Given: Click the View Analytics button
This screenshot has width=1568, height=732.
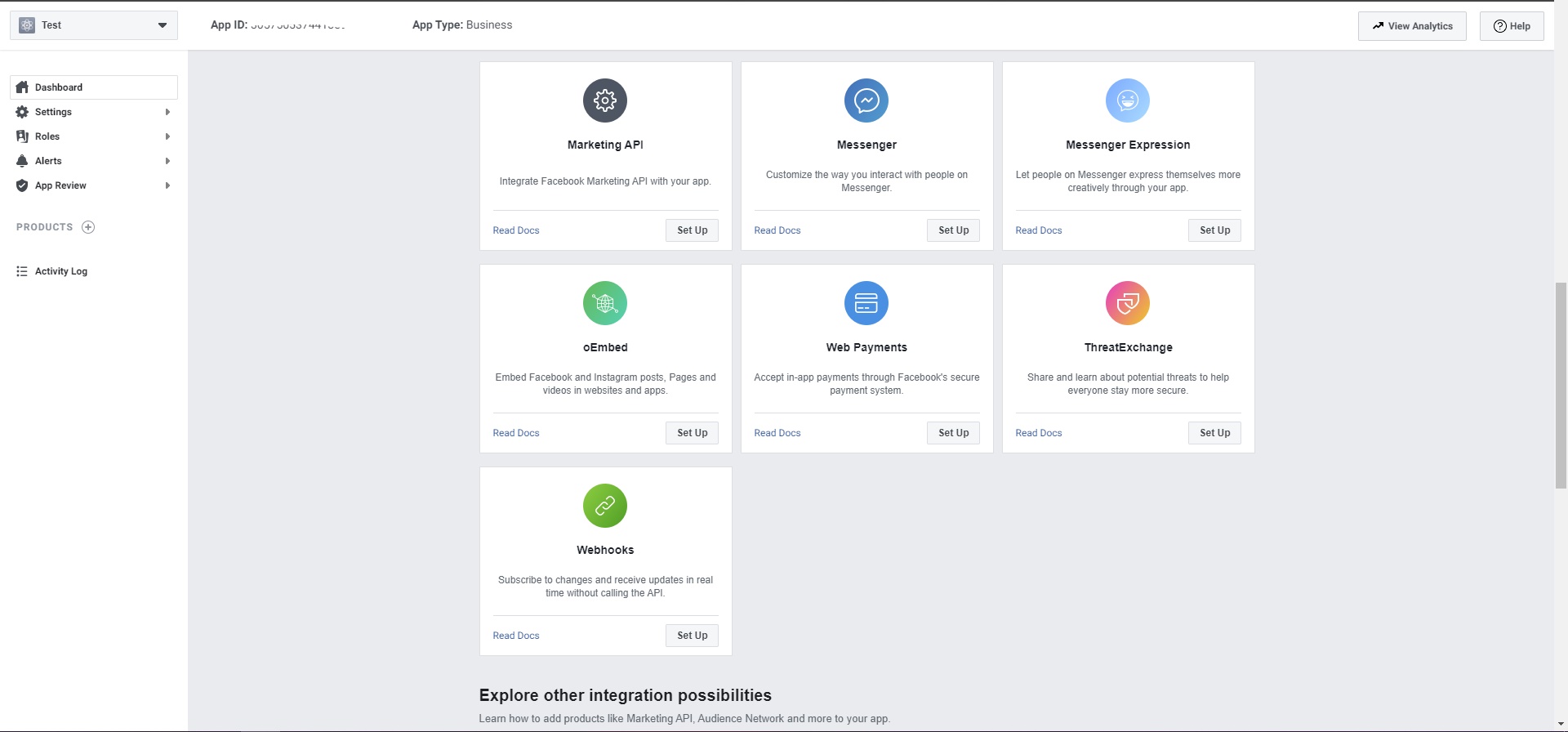Looking at the screenshot, I should pos(1412,26).
